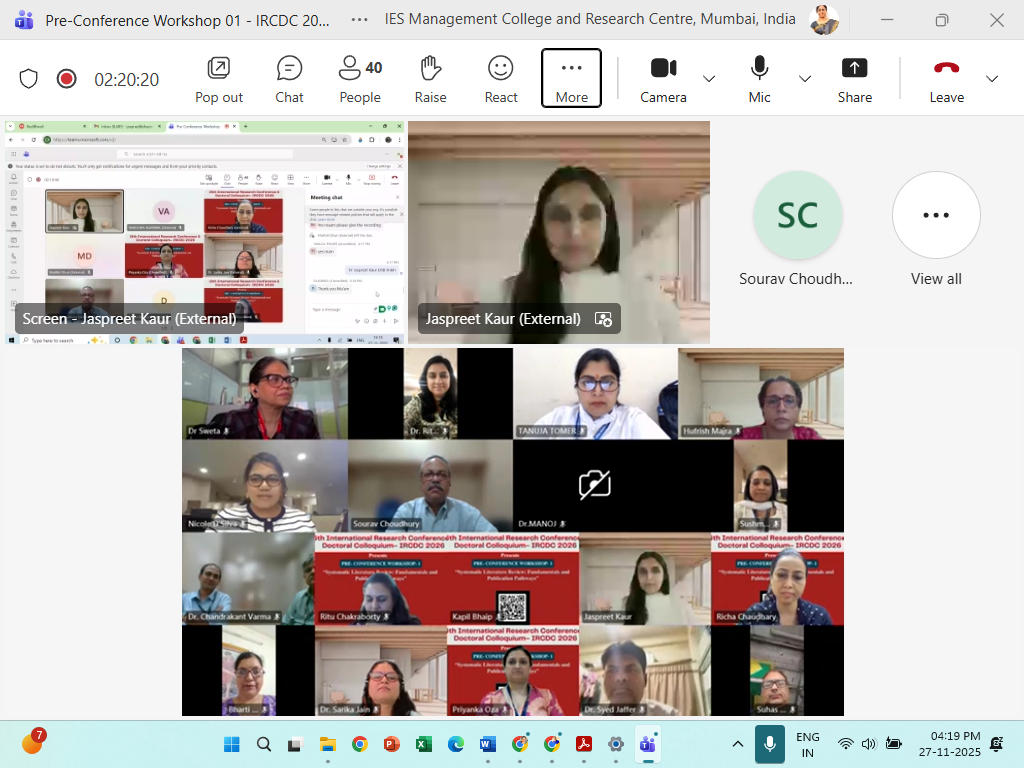Select TANUJA TOMER video tile
Image resolution: width=1024 pixels, height=768 pixels.
(x=596, y=394)
